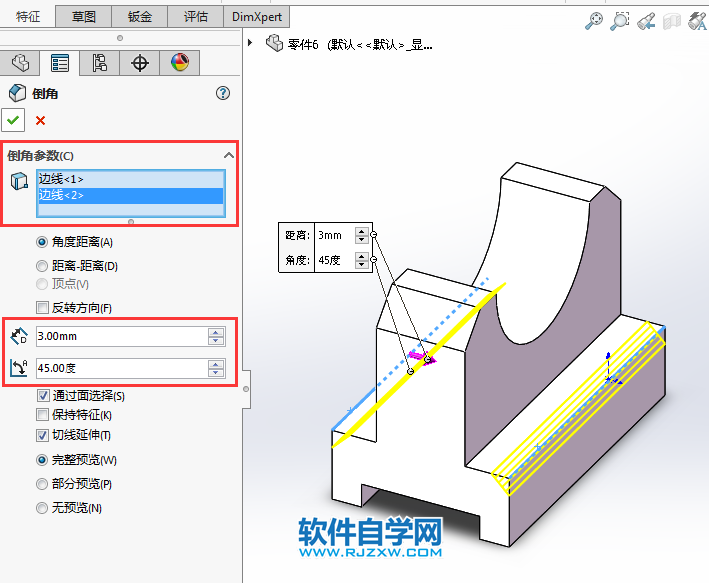The height and width of the screenshot is (583, 709).
Task: Increase callout 距离 spinner up
Action: (x=361, y=231)
